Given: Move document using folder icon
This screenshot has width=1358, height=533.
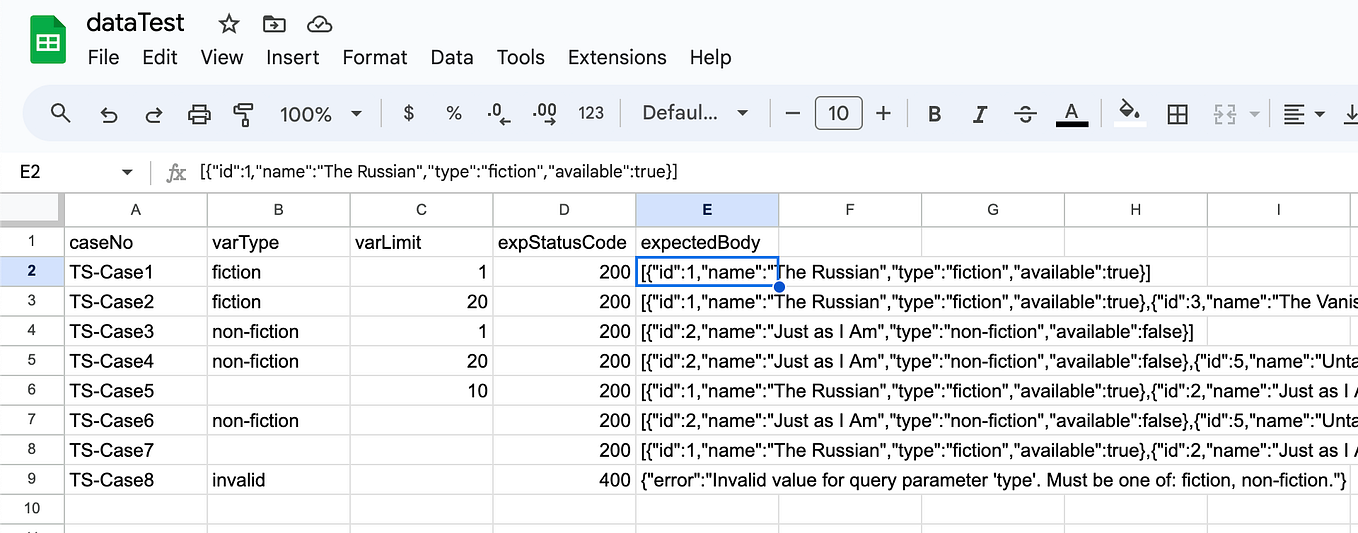Looking at the screenshot, I should pyautogui.click(x=273, y=23).
